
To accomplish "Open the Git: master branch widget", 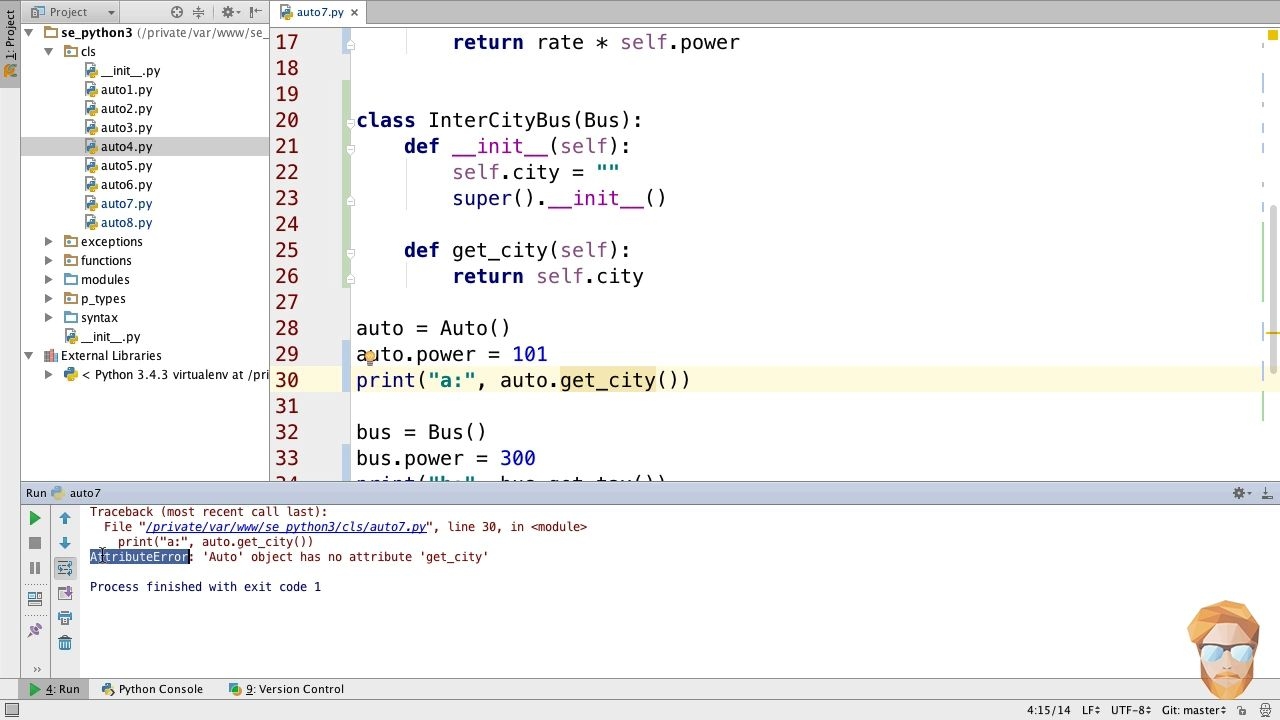I will tap(1194, 710).
